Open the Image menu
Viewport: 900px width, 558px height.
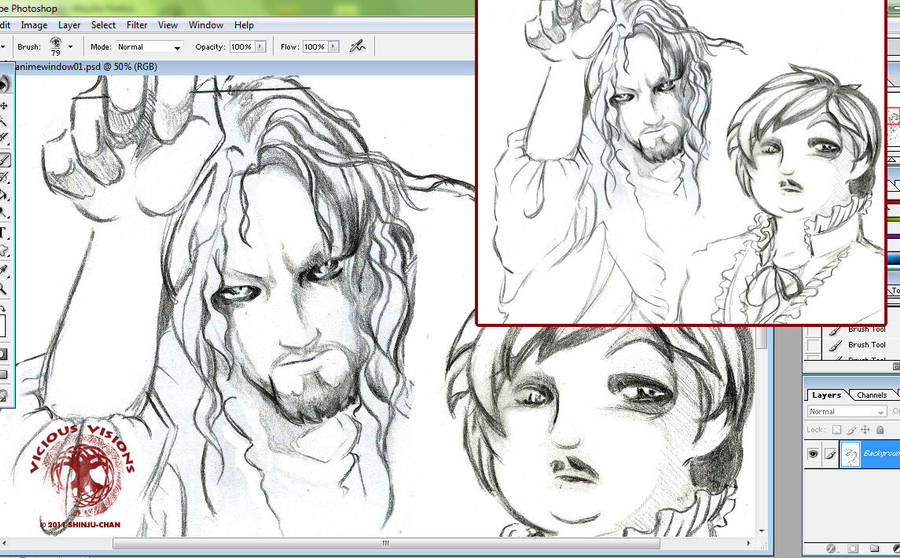click(x=34, y=25)
